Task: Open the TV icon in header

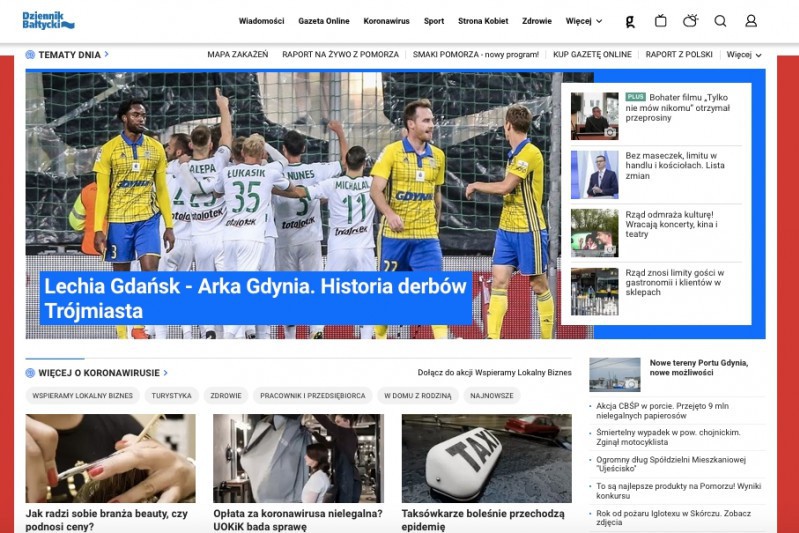Action: 660,21
